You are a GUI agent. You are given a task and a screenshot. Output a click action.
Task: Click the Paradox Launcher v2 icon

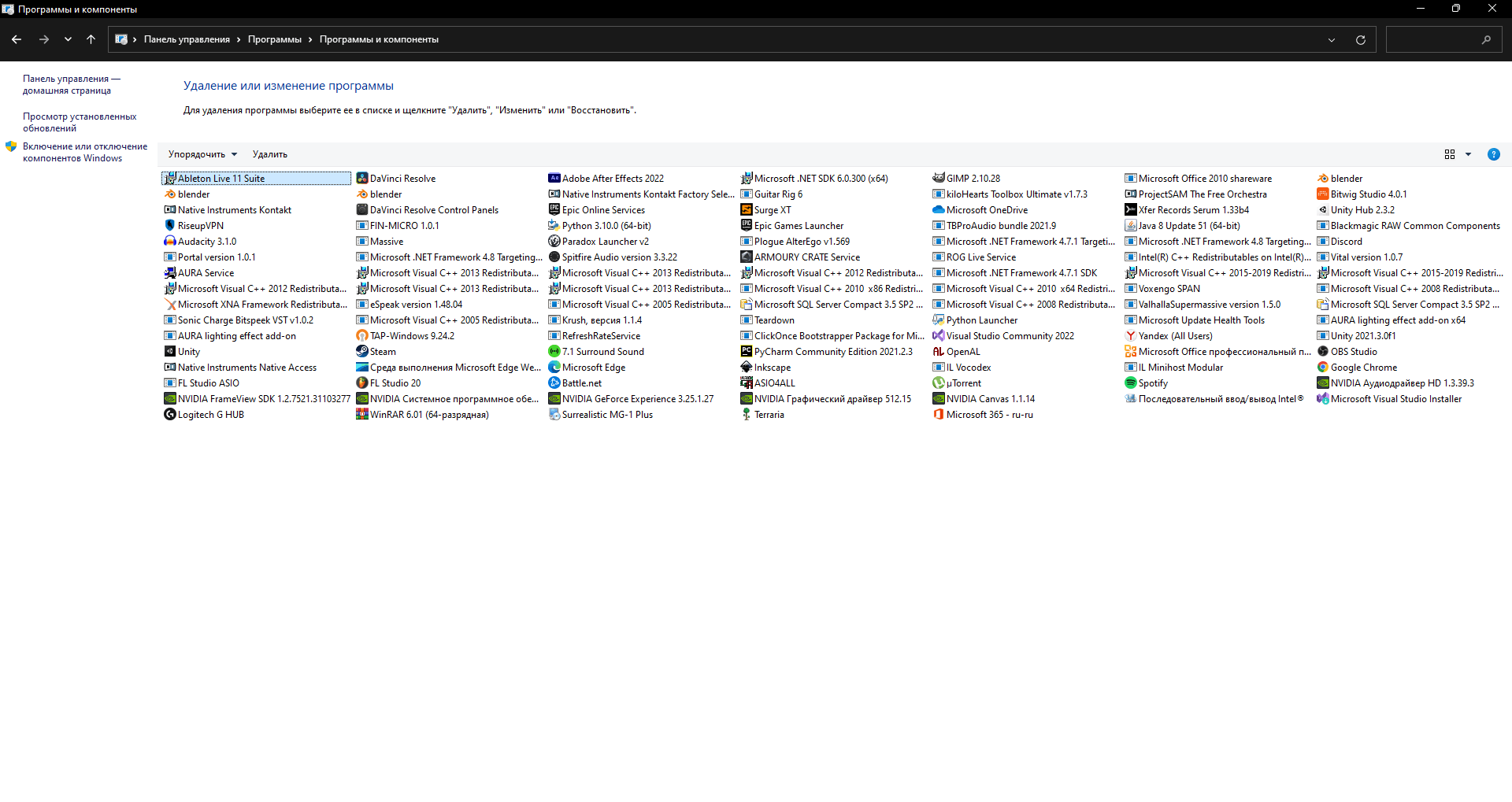554,242
